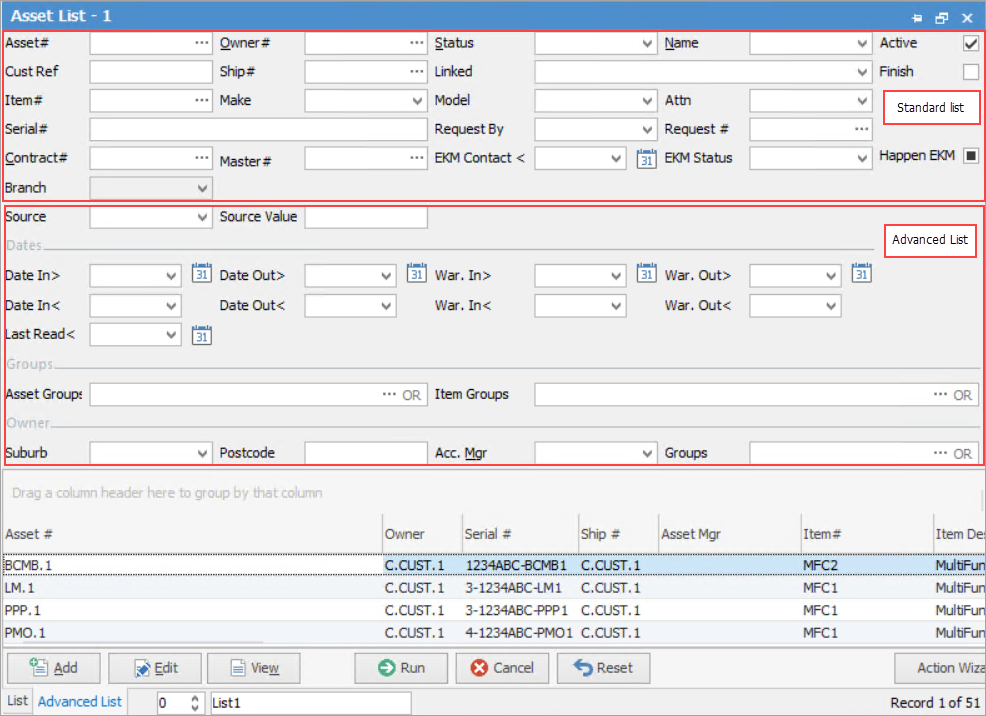Click ellipsis lookup in Asset# field
Viewport: 986px width, 716px height.
202,44
